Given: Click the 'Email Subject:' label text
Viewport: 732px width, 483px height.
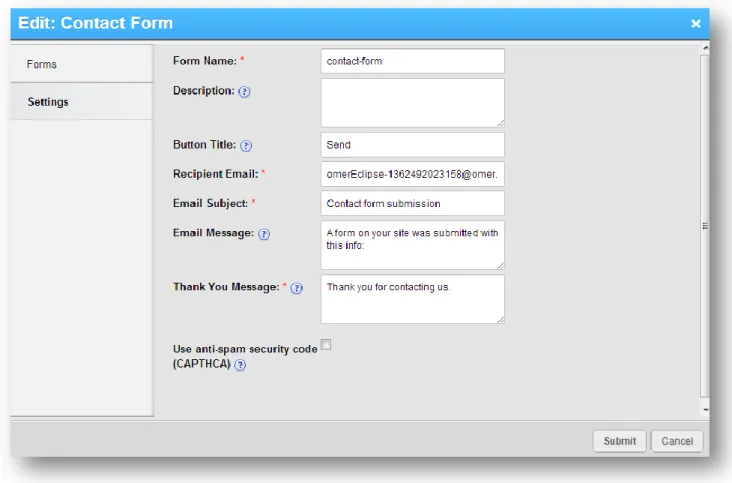Looking at the screenshot, I should coord(210,203).
